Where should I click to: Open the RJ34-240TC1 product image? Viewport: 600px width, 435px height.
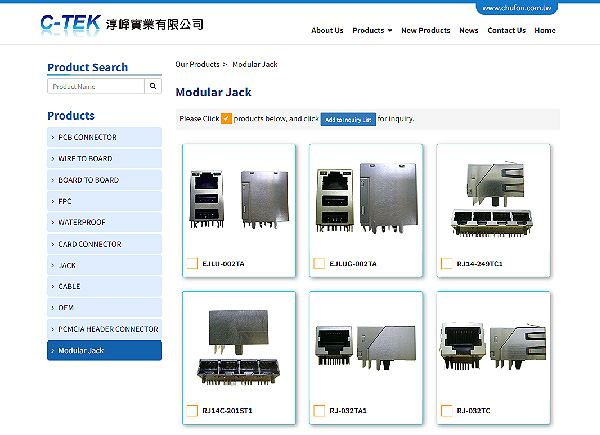493,199
